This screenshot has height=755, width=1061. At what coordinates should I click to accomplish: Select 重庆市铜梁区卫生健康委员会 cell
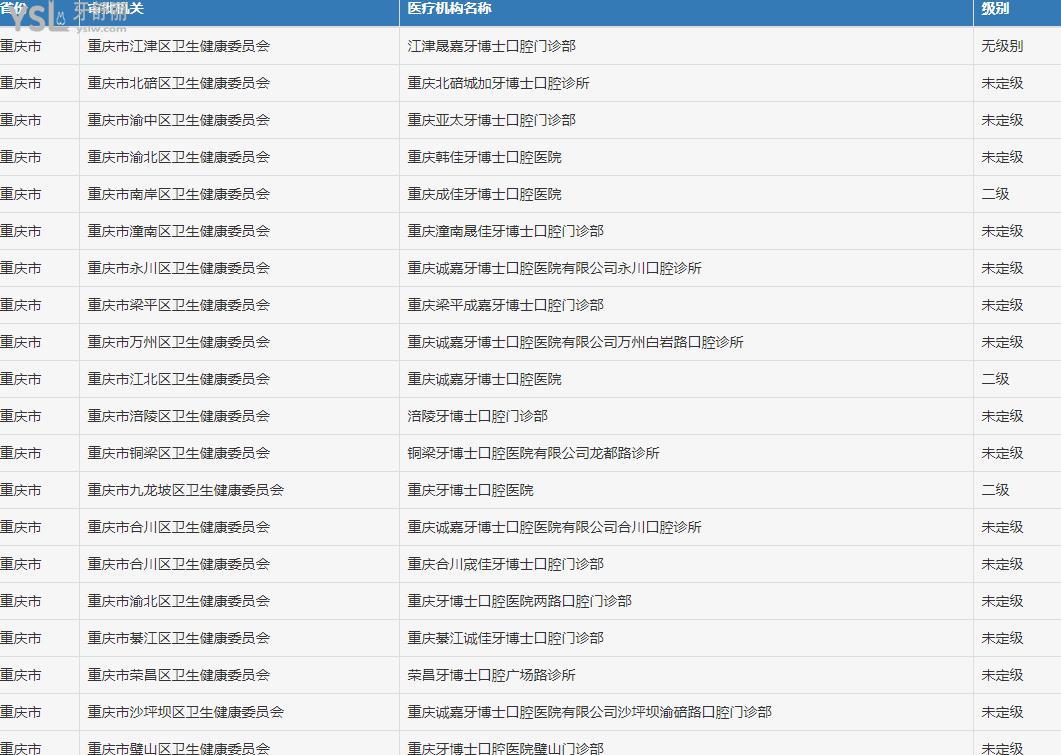[x=179, y=453]
